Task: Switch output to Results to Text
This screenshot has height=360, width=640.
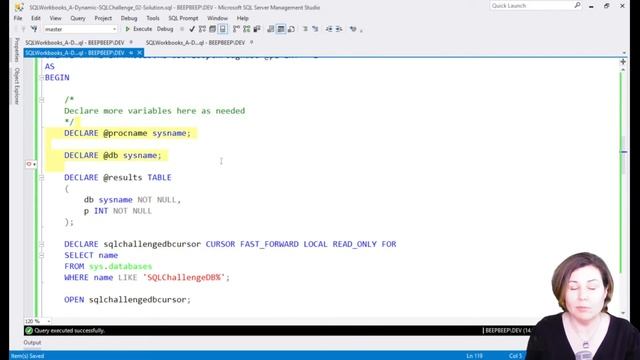Action: pos(271,29)
